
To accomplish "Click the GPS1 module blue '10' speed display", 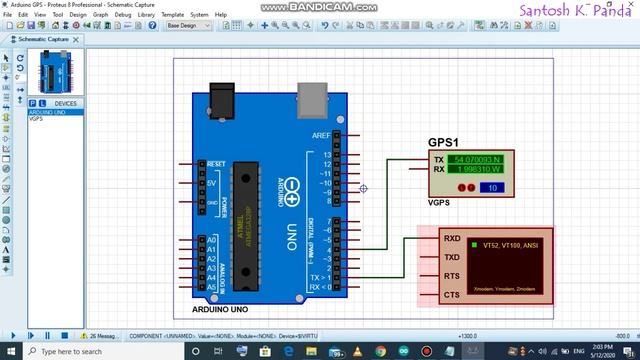I will pos(492,188).
